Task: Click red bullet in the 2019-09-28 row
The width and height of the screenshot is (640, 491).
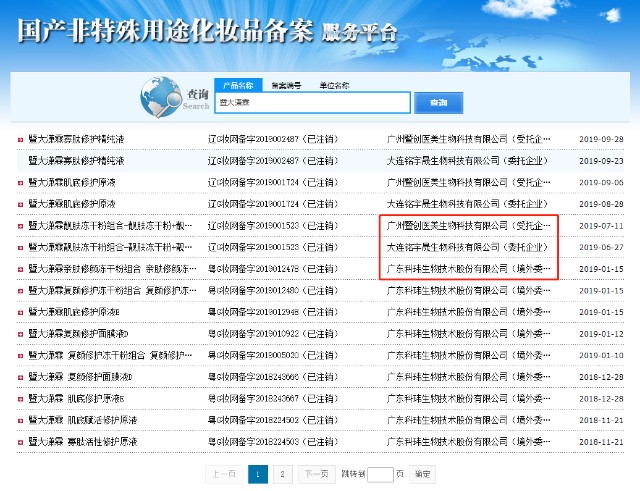Action: [20, 140]
